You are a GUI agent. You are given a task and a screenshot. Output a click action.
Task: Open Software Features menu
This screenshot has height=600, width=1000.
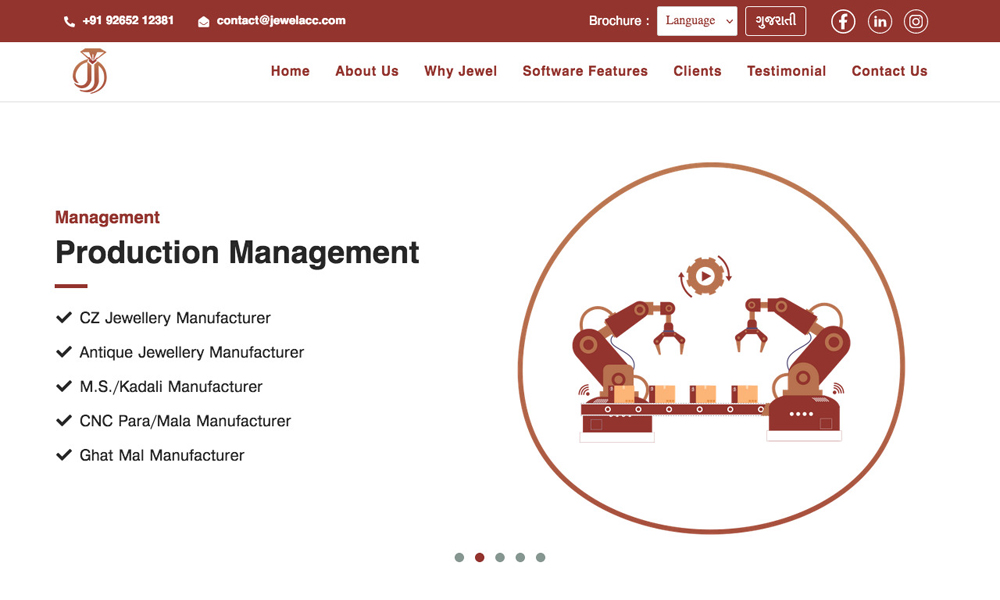(585, 71)
